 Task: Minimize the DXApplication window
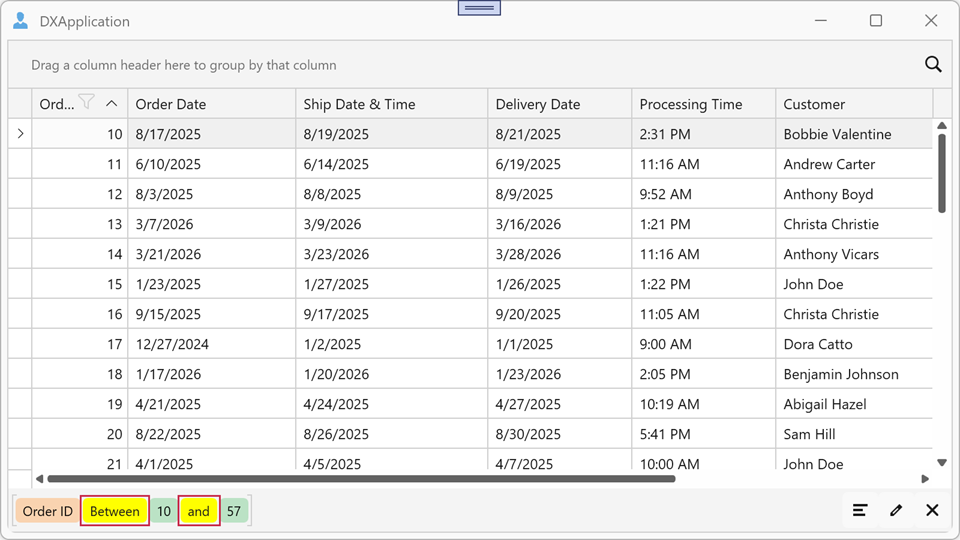pyautogui.click(x=821, y=21)
